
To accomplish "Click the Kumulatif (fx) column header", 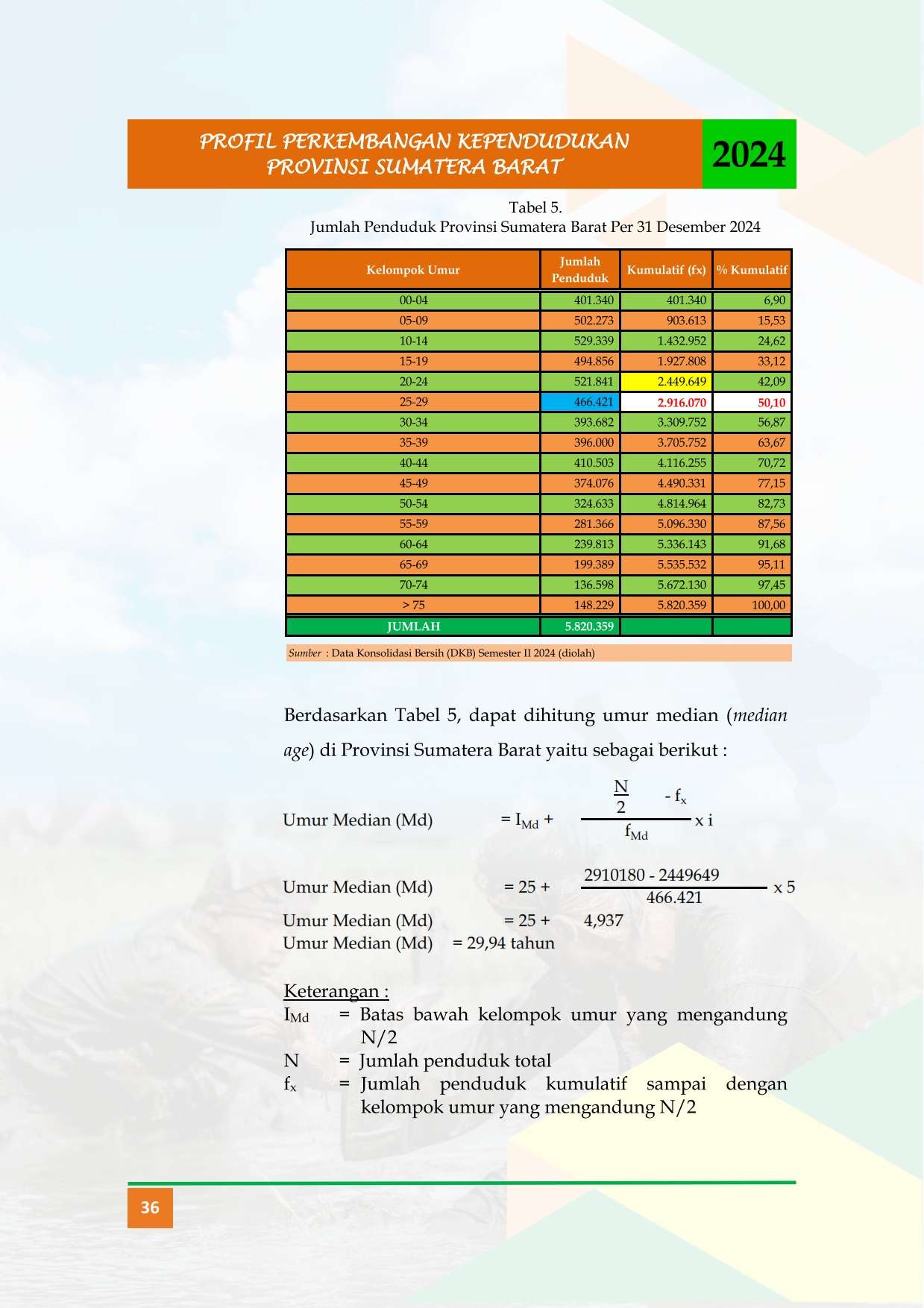I will [666, 270].
